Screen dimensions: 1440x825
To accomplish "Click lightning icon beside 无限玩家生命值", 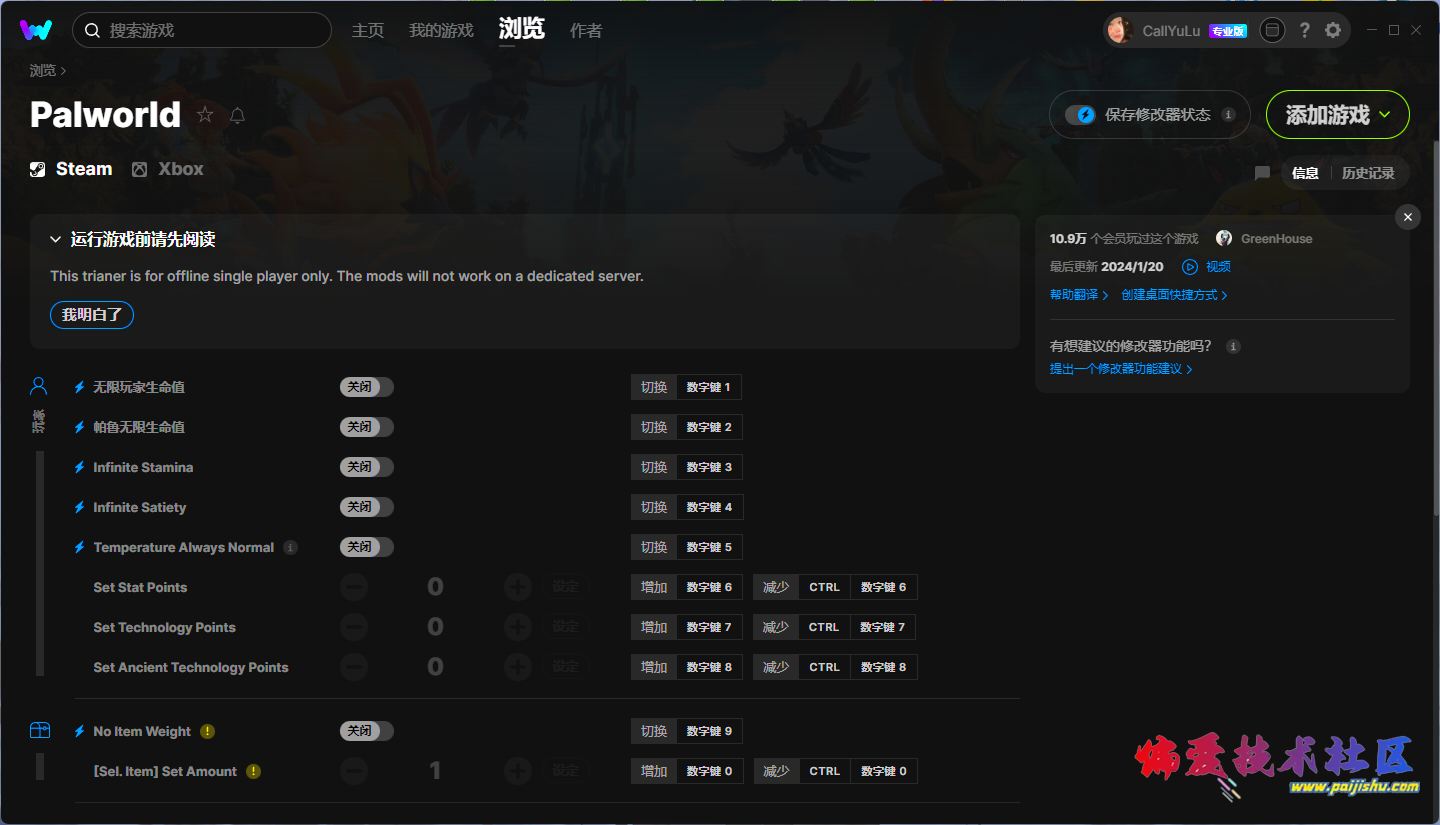I will point(80,387).
